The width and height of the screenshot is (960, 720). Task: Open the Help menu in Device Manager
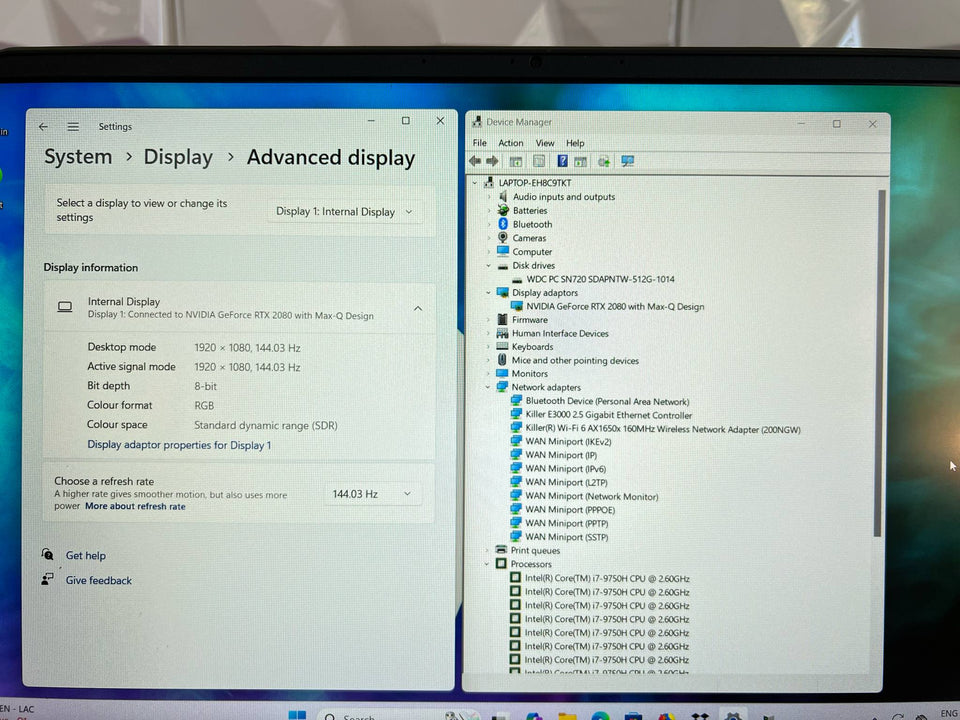pyautogui.click(x=575, y=143)
